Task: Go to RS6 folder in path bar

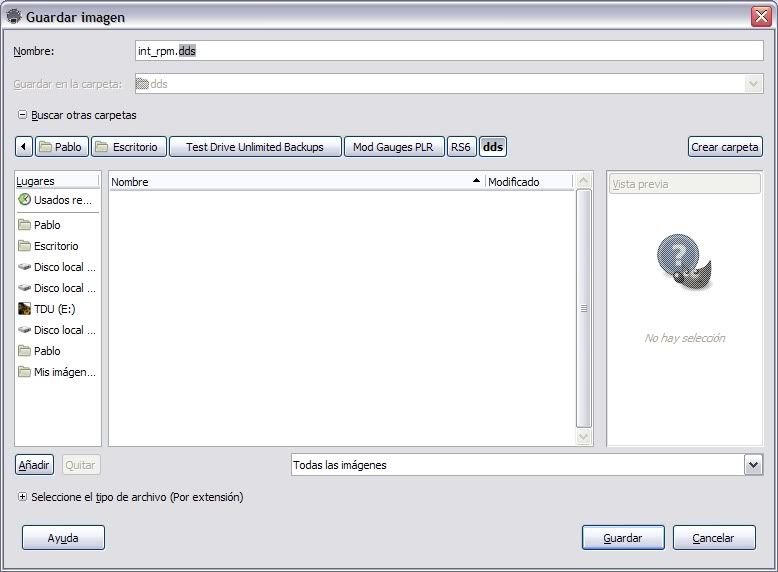Action: coord(461,147)
